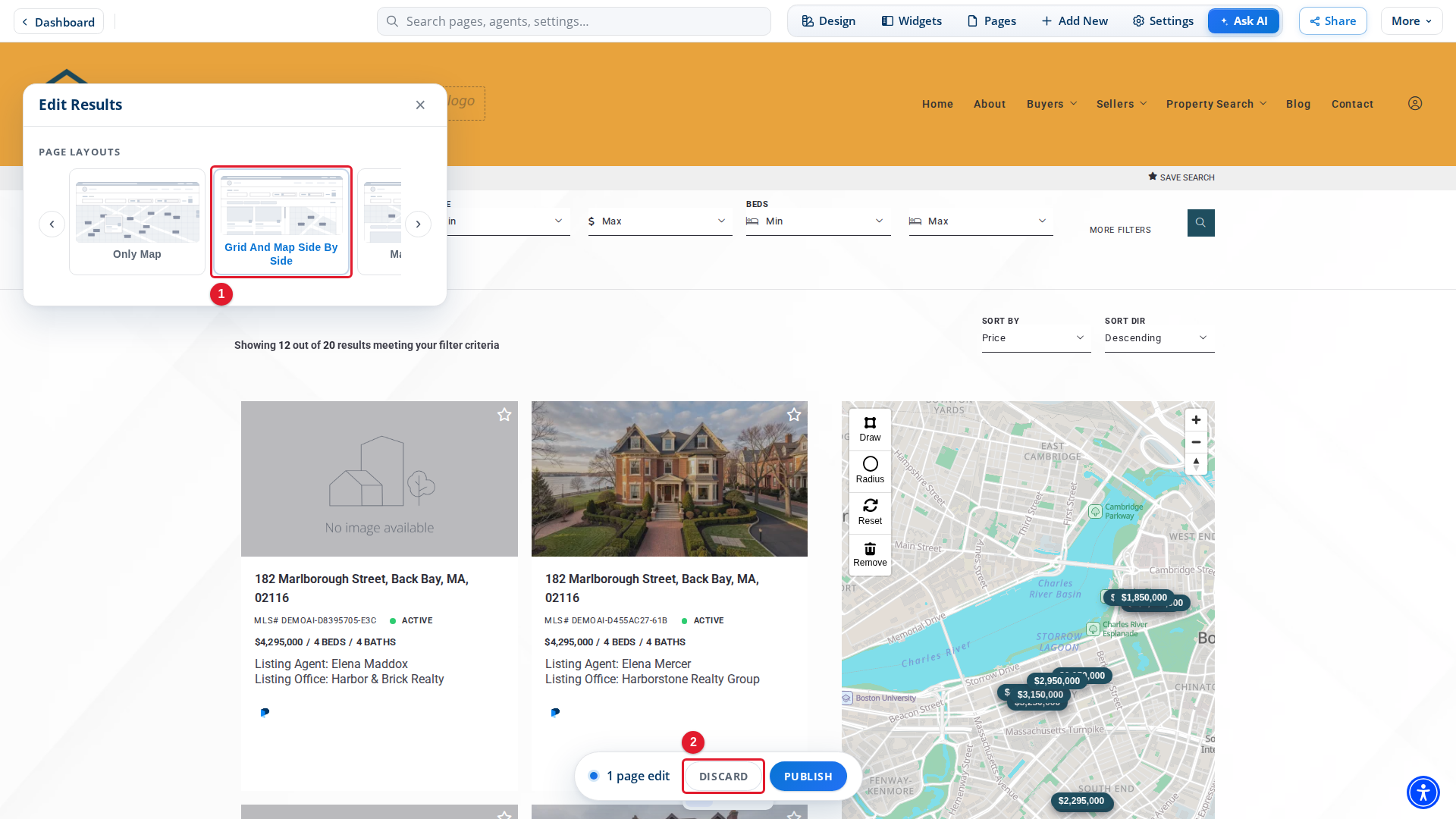Zoom out on the map
Viewport: 1456px width, 819px height.
click(1196, 442)
